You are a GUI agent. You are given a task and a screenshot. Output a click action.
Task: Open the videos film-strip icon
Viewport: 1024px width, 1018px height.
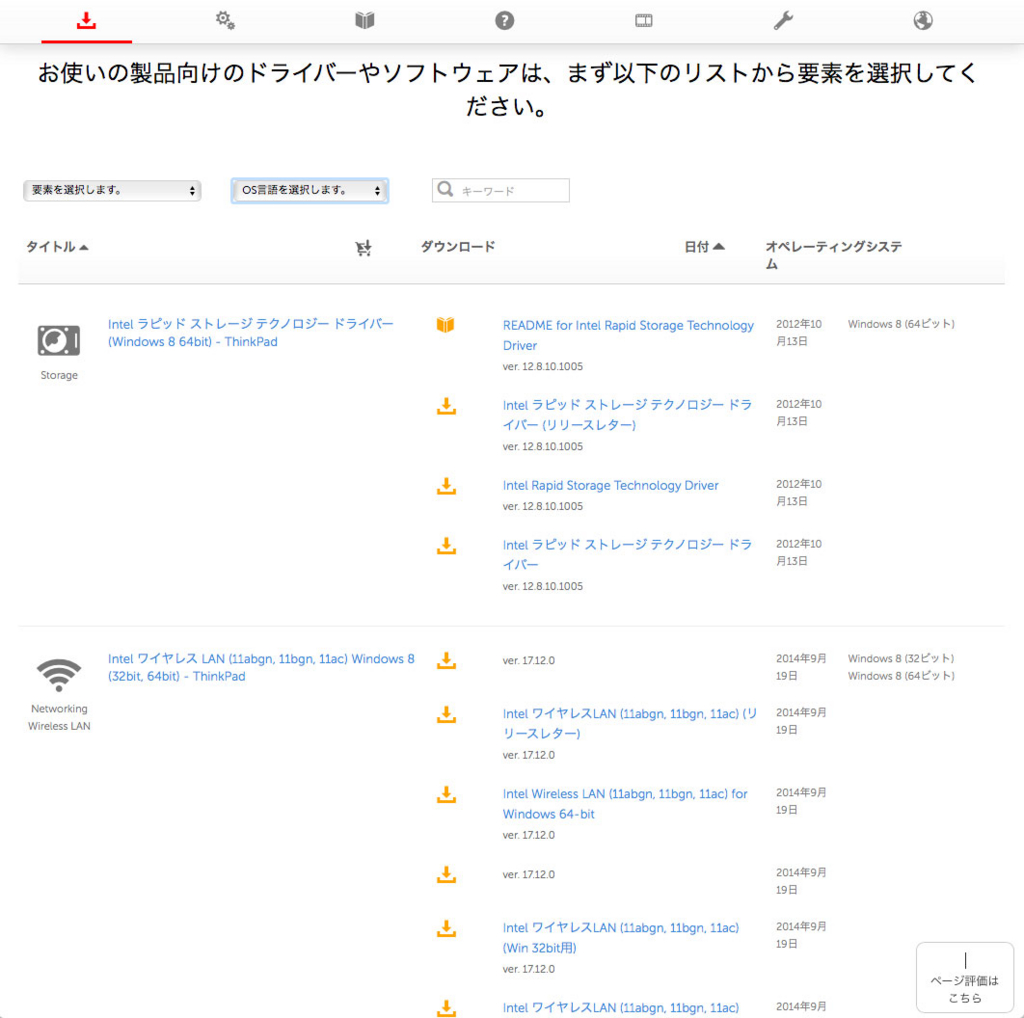tap(643, 20)
